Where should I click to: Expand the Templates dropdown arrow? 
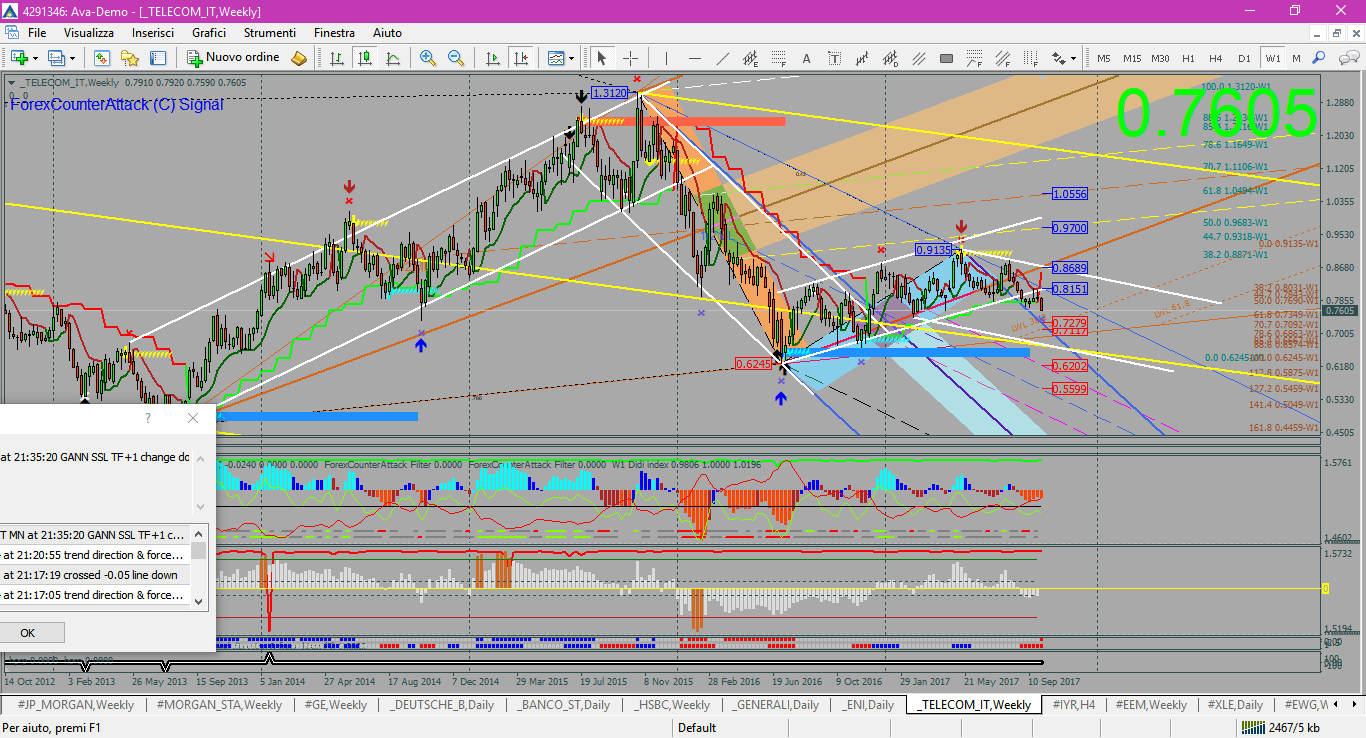[571, 58]
